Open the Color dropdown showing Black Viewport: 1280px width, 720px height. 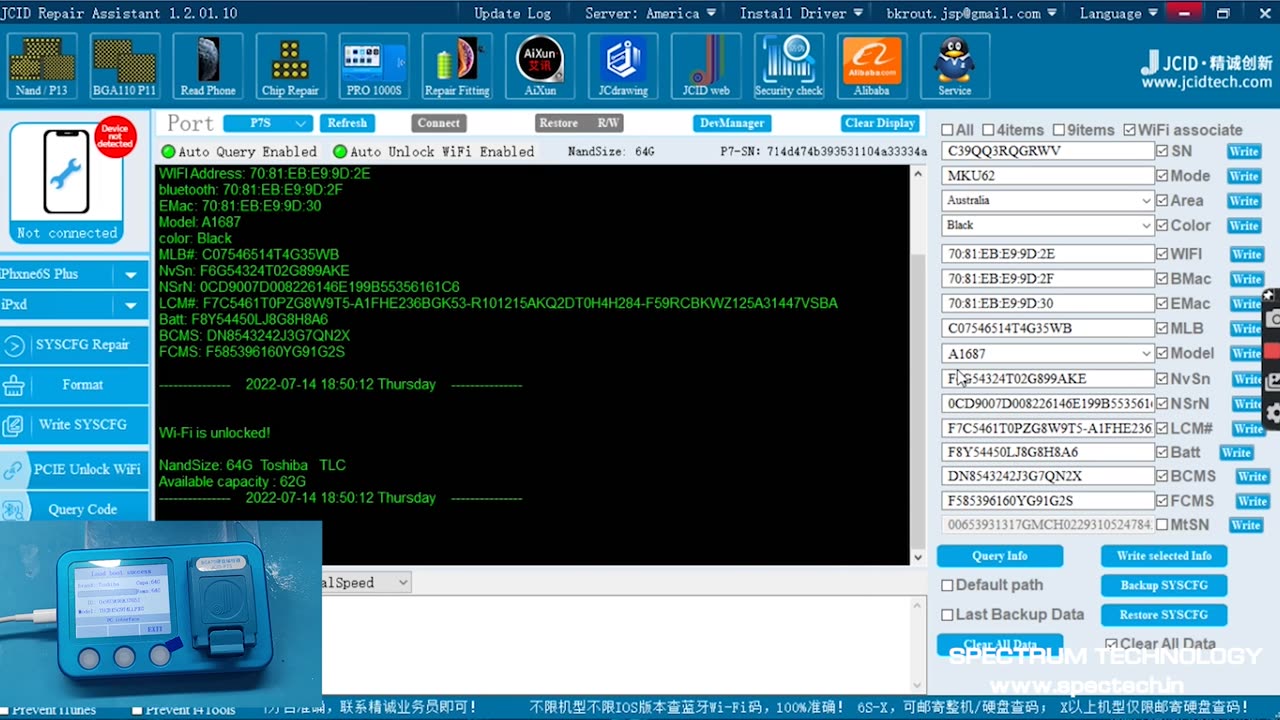point(1047,225)
